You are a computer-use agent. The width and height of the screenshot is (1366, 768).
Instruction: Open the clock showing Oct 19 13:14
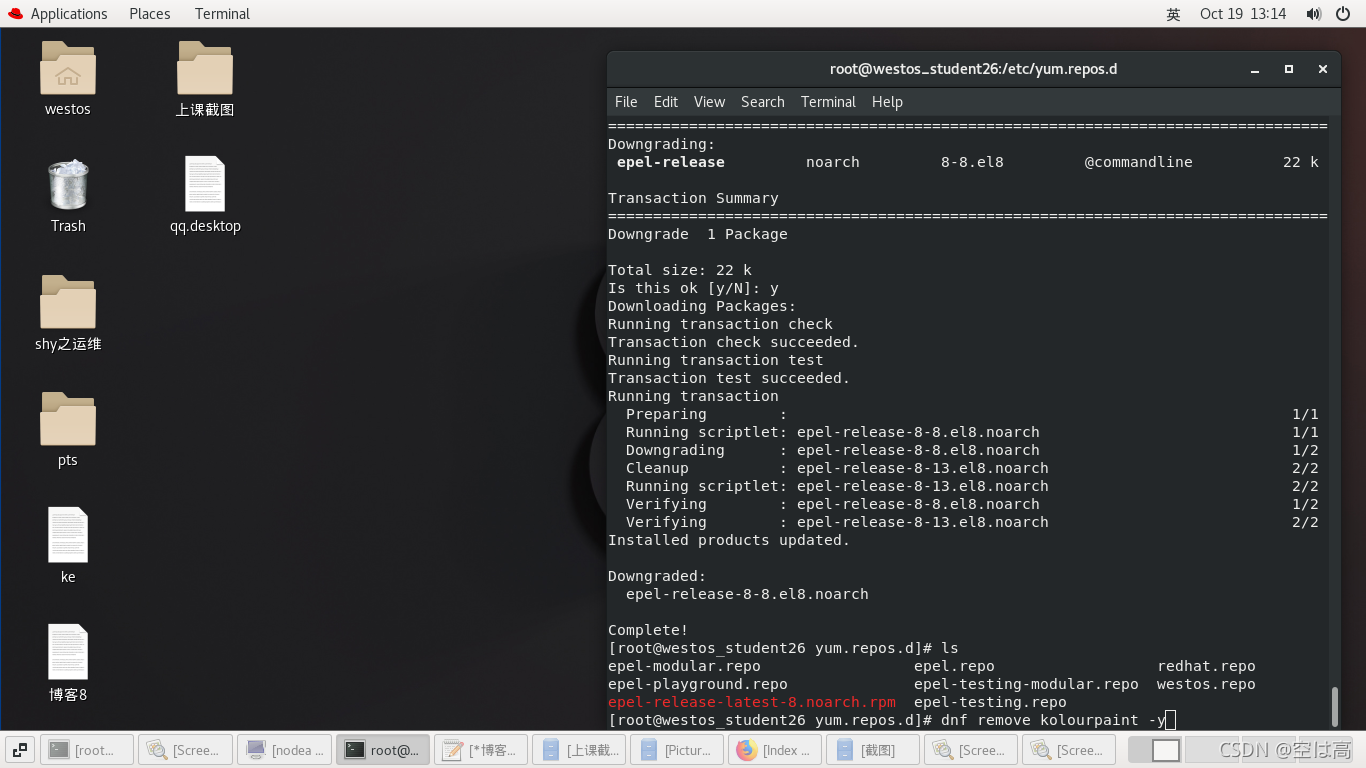[1243, 14]
